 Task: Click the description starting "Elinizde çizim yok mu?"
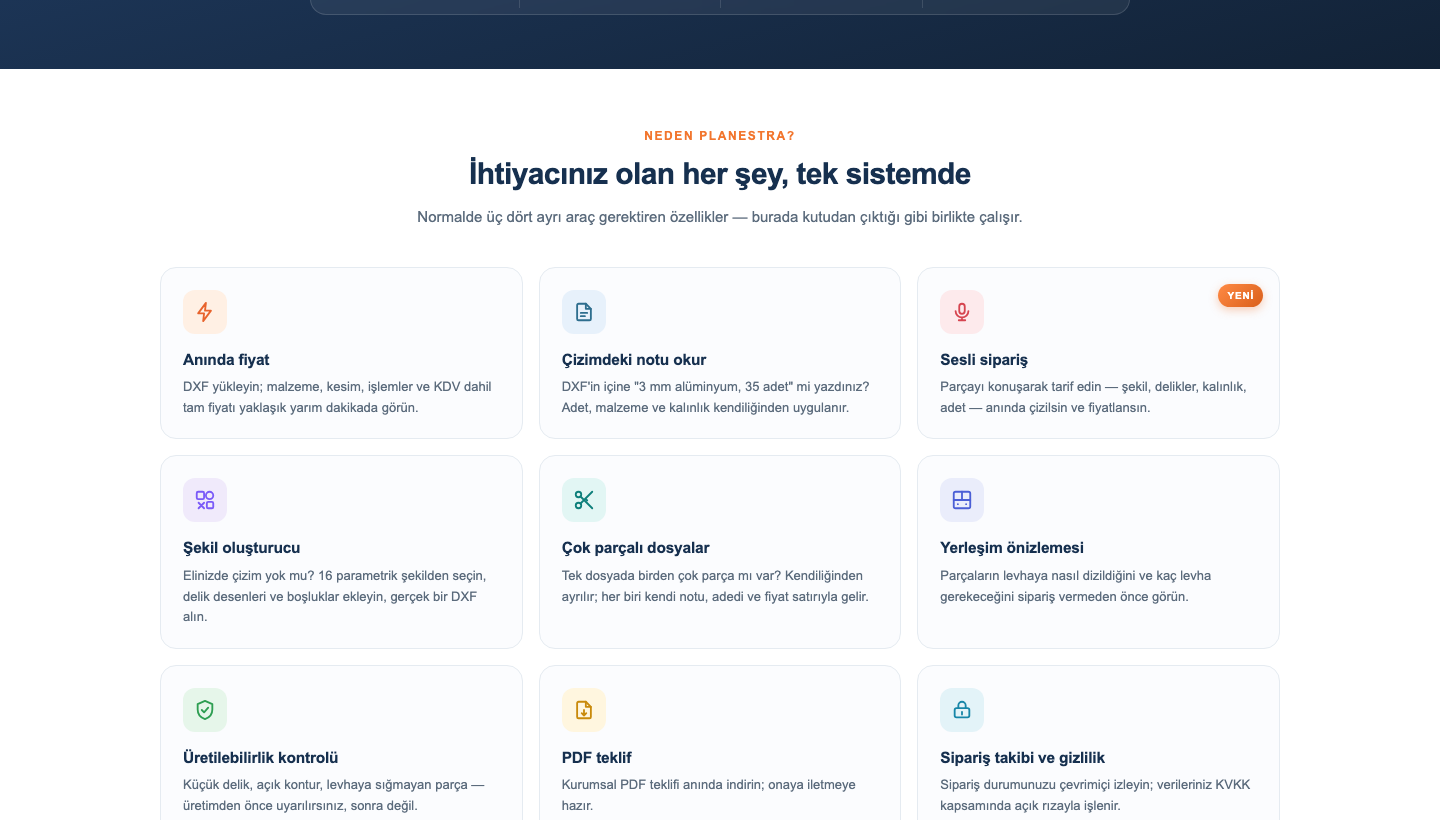point(335,596)
